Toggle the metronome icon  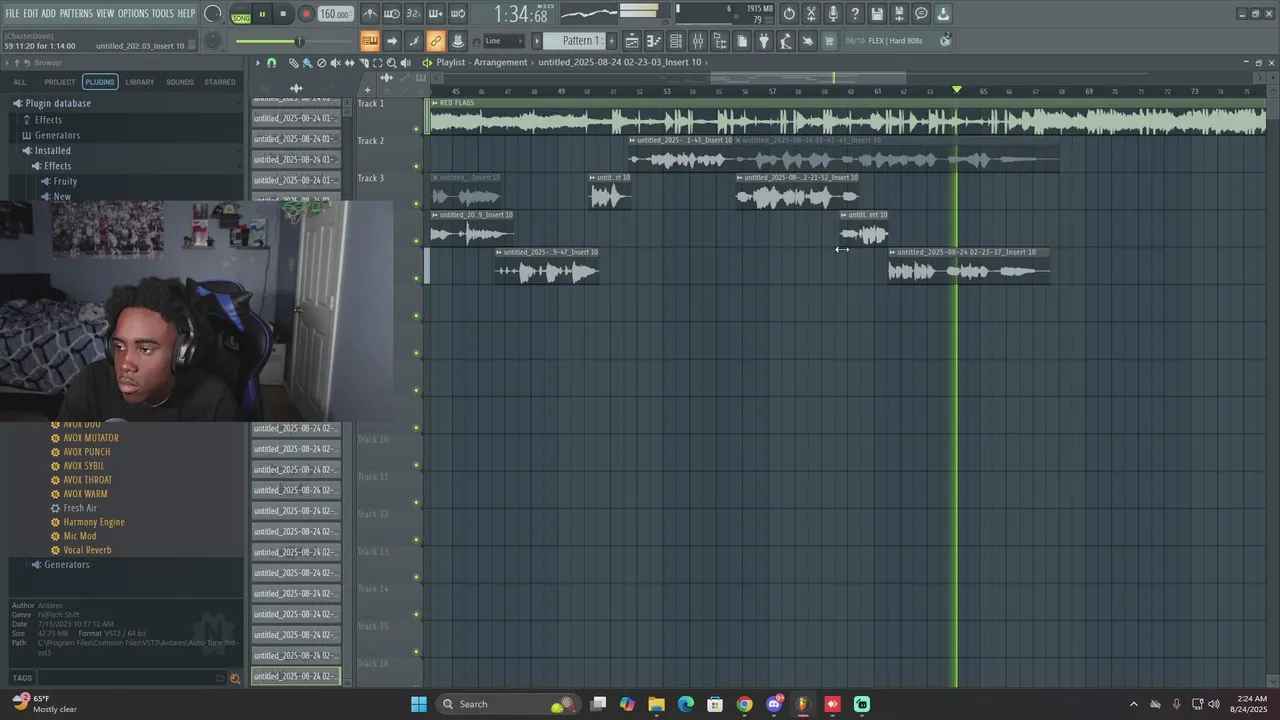click(x=370, y=14)
